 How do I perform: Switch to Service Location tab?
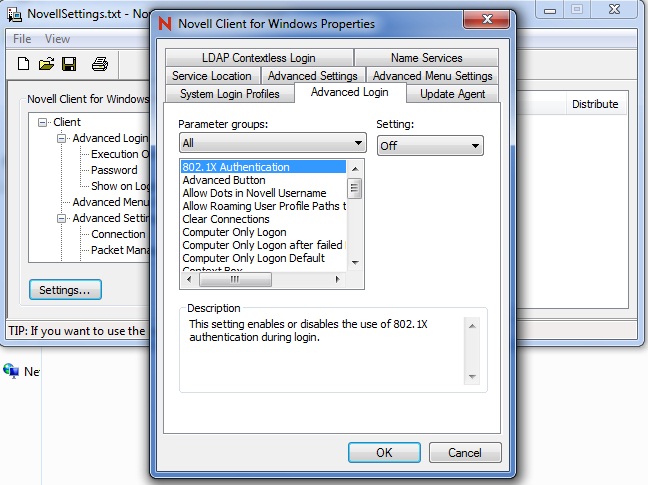pos(212,76)
